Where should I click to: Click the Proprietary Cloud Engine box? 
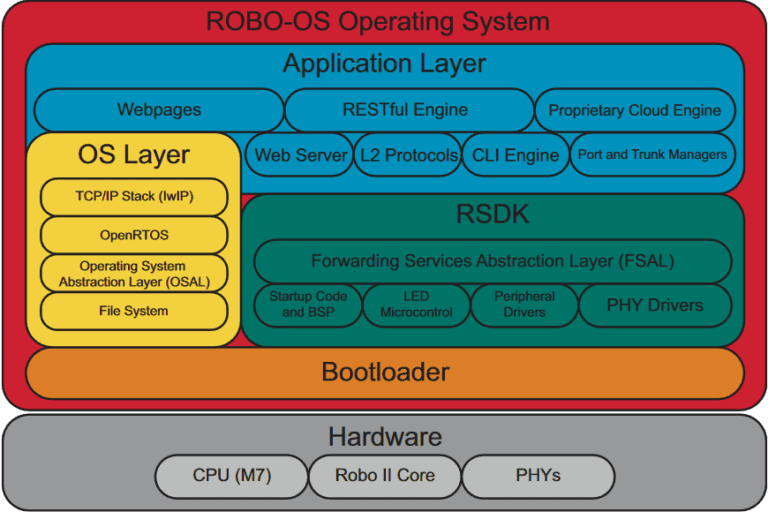[635, 110]
